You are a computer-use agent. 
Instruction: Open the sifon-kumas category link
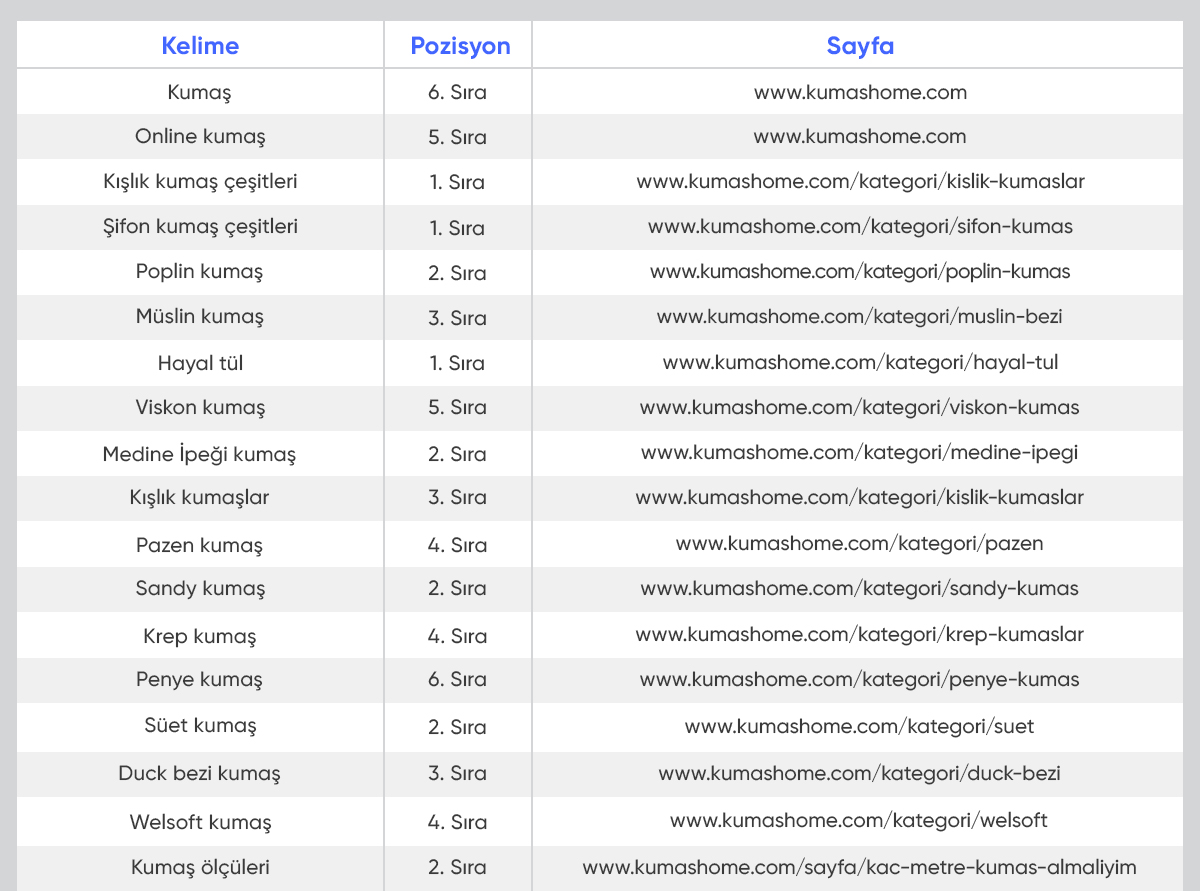tap(860, 227)
